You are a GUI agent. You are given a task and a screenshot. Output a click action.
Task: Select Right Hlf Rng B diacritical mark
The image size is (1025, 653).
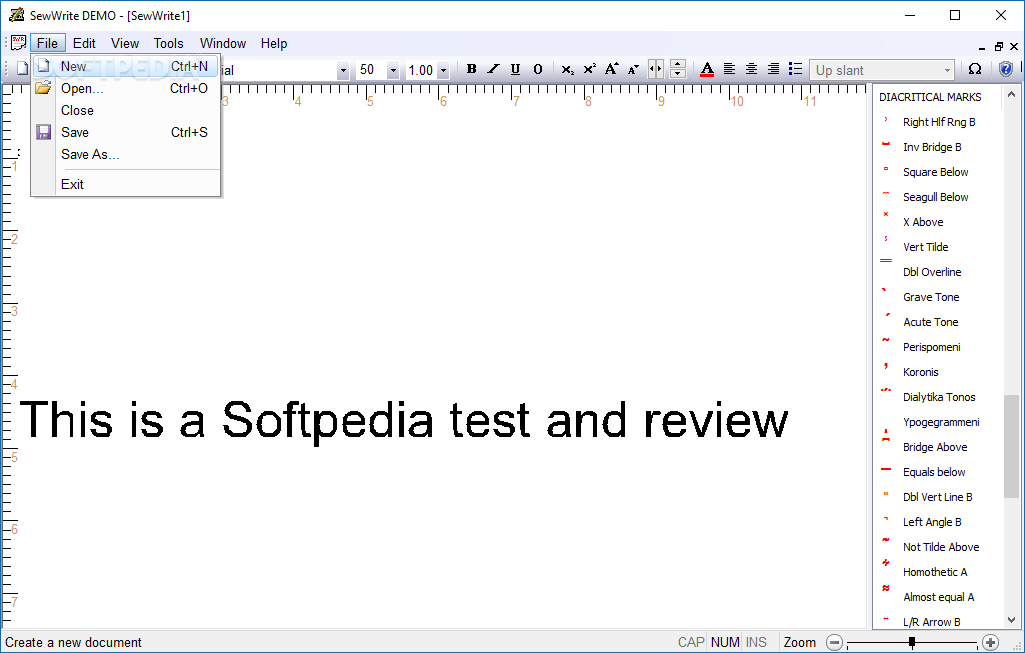point(939,122)
